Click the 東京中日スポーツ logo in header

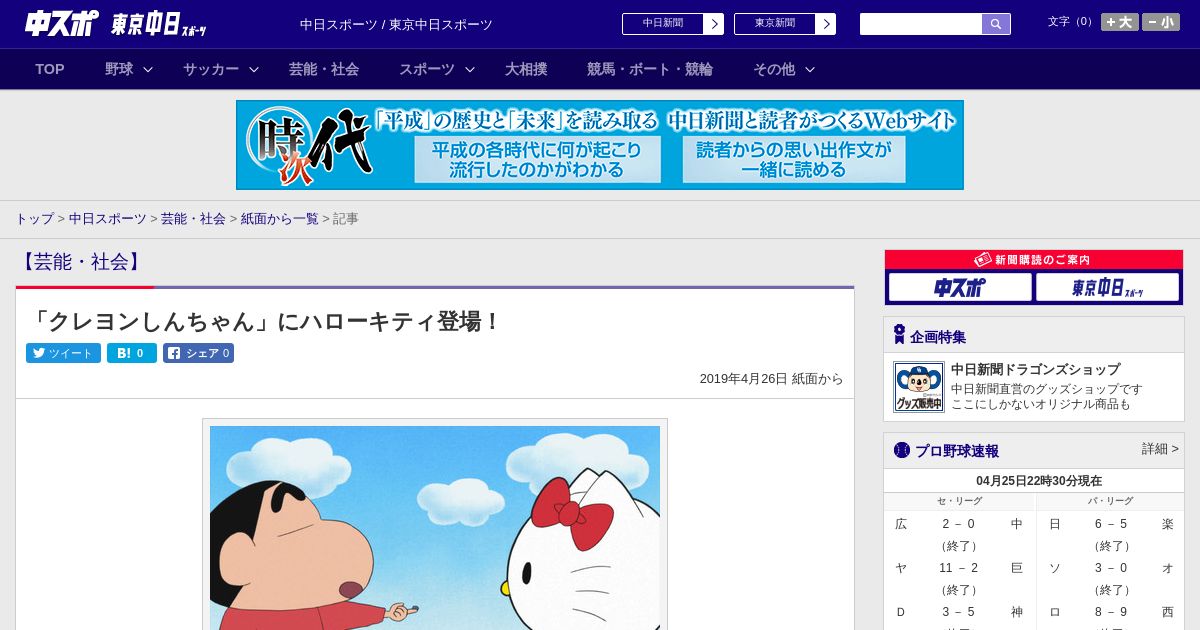tap(159, 24)
